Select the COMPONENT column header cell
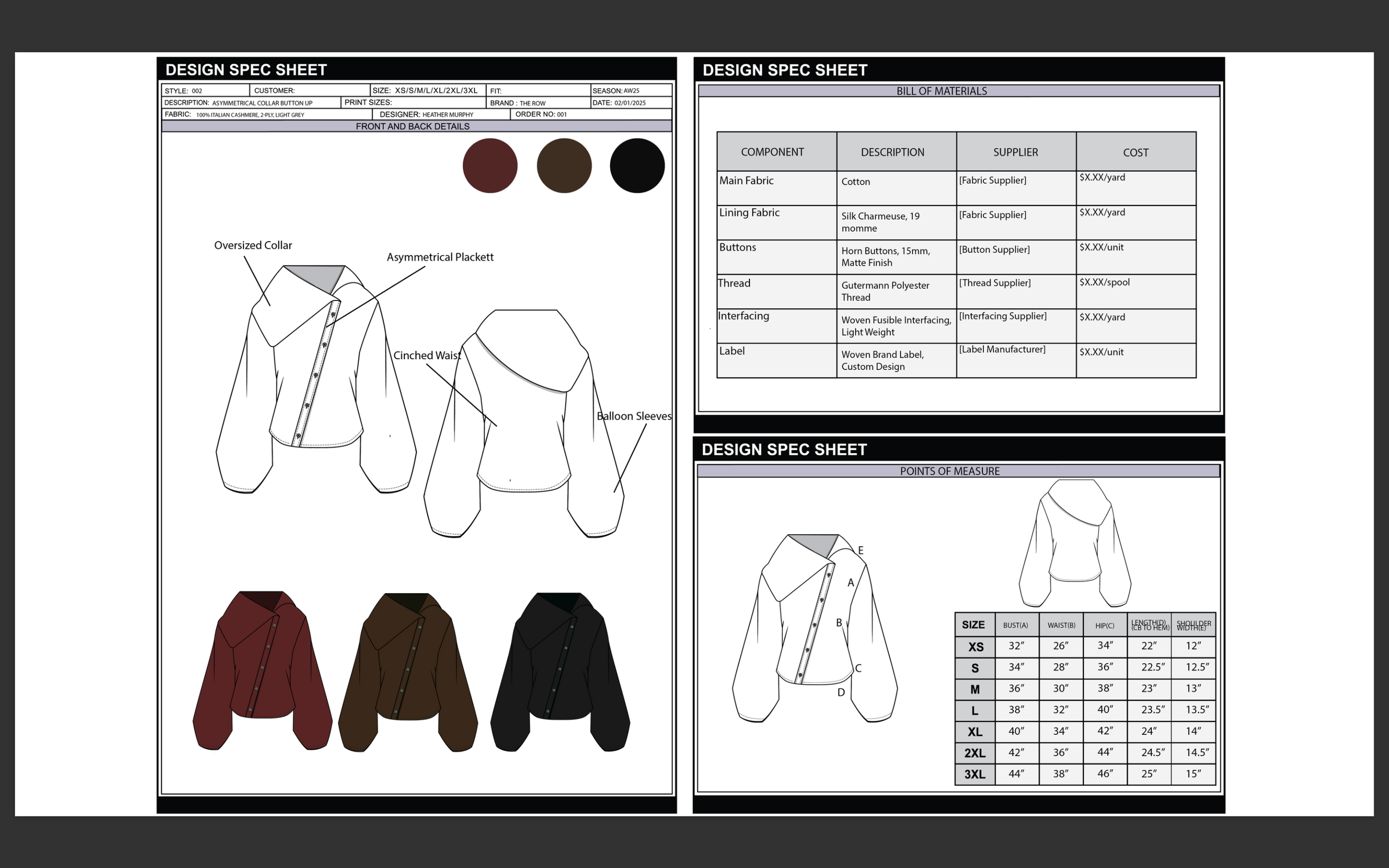This screenshot has height=868, width=1389. click(x=772, y=152)
